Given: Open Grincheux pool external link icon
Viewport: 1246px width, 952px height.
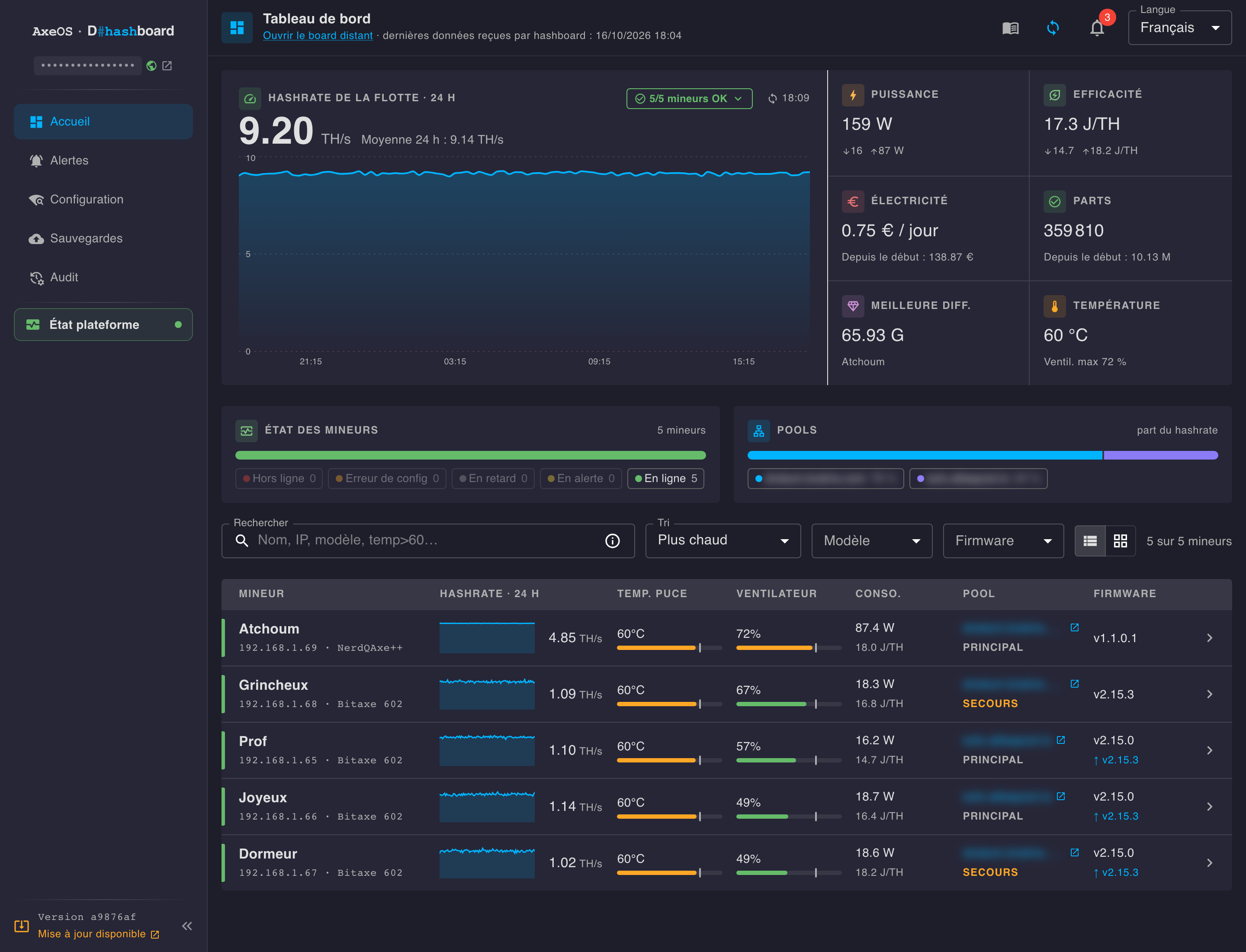Looking at the screenshot, I should coord(1074,683).
